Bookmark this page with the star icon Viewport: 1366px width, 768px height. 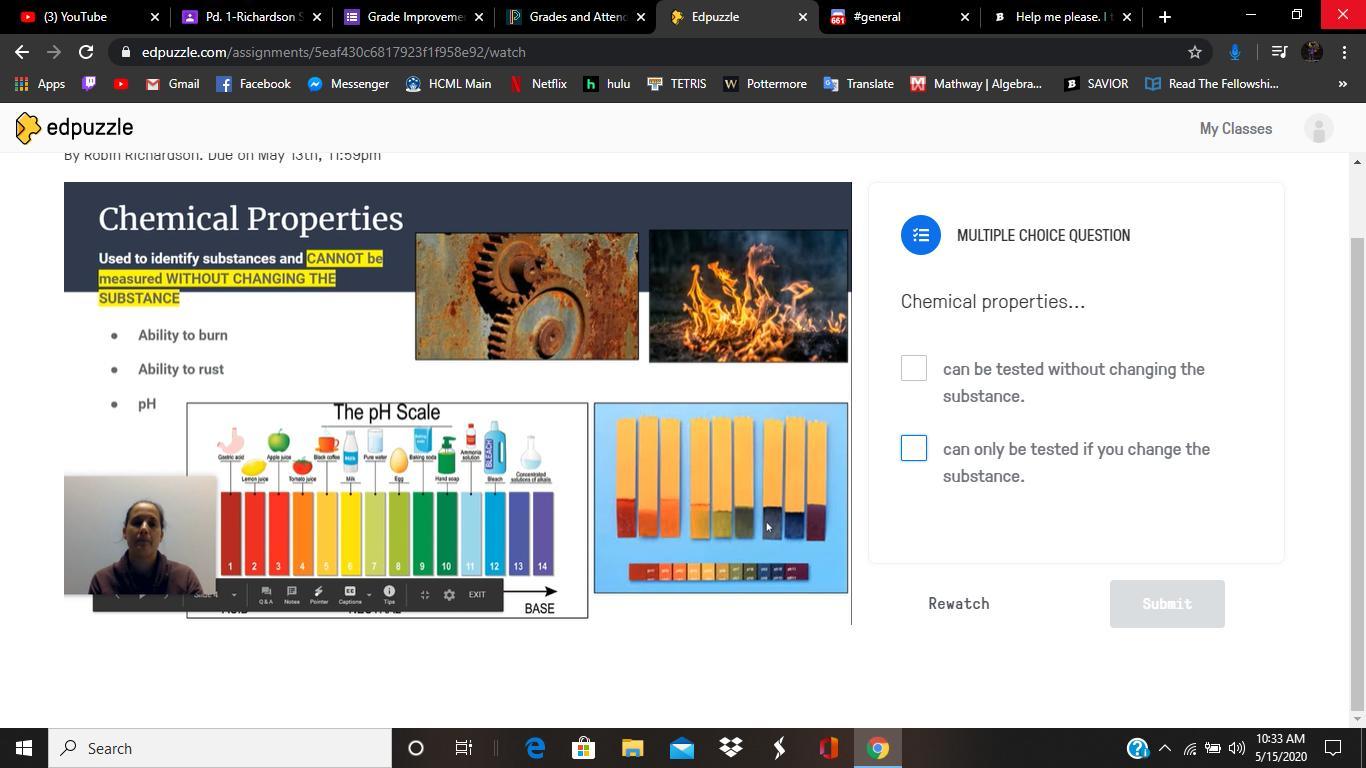1194,52
